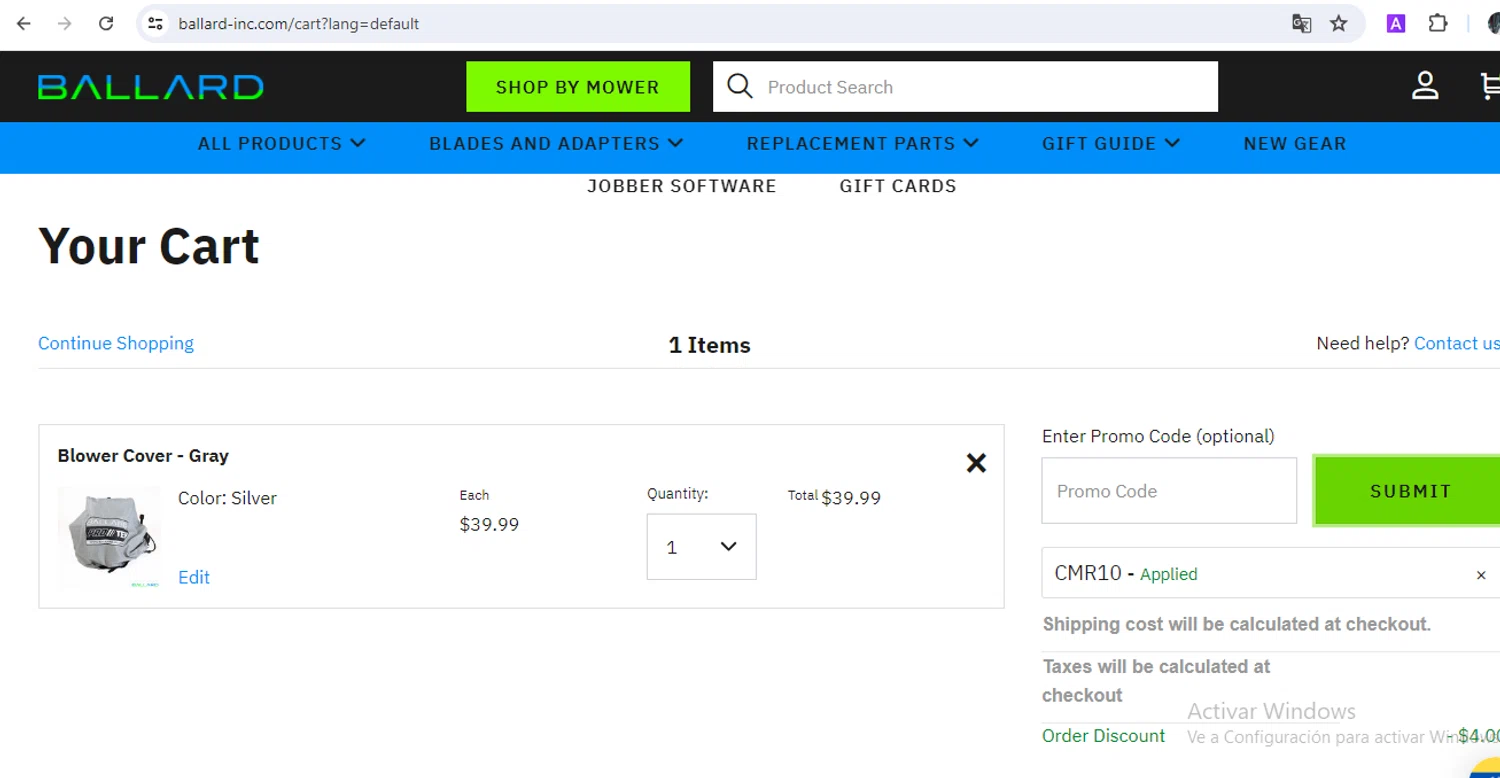
Task: Expand the Blades and Adapters menu
Action: (556, 144)
